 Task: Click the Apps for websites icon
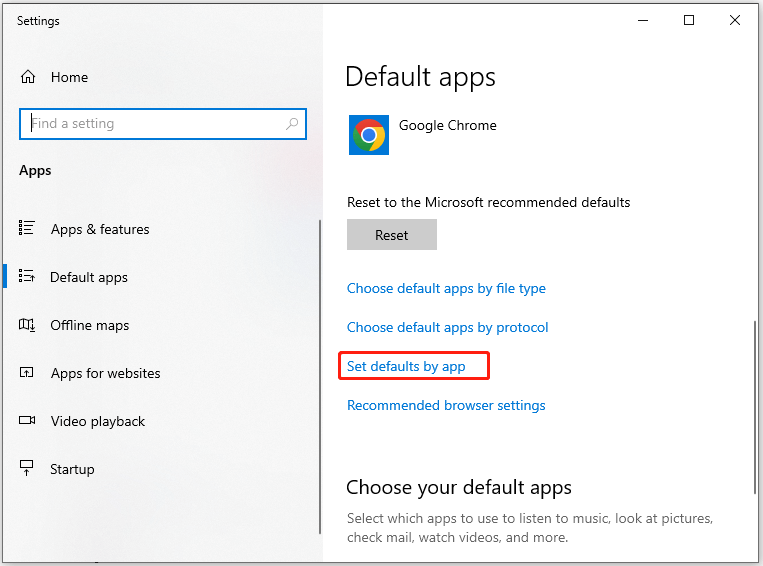coord(26,372)
